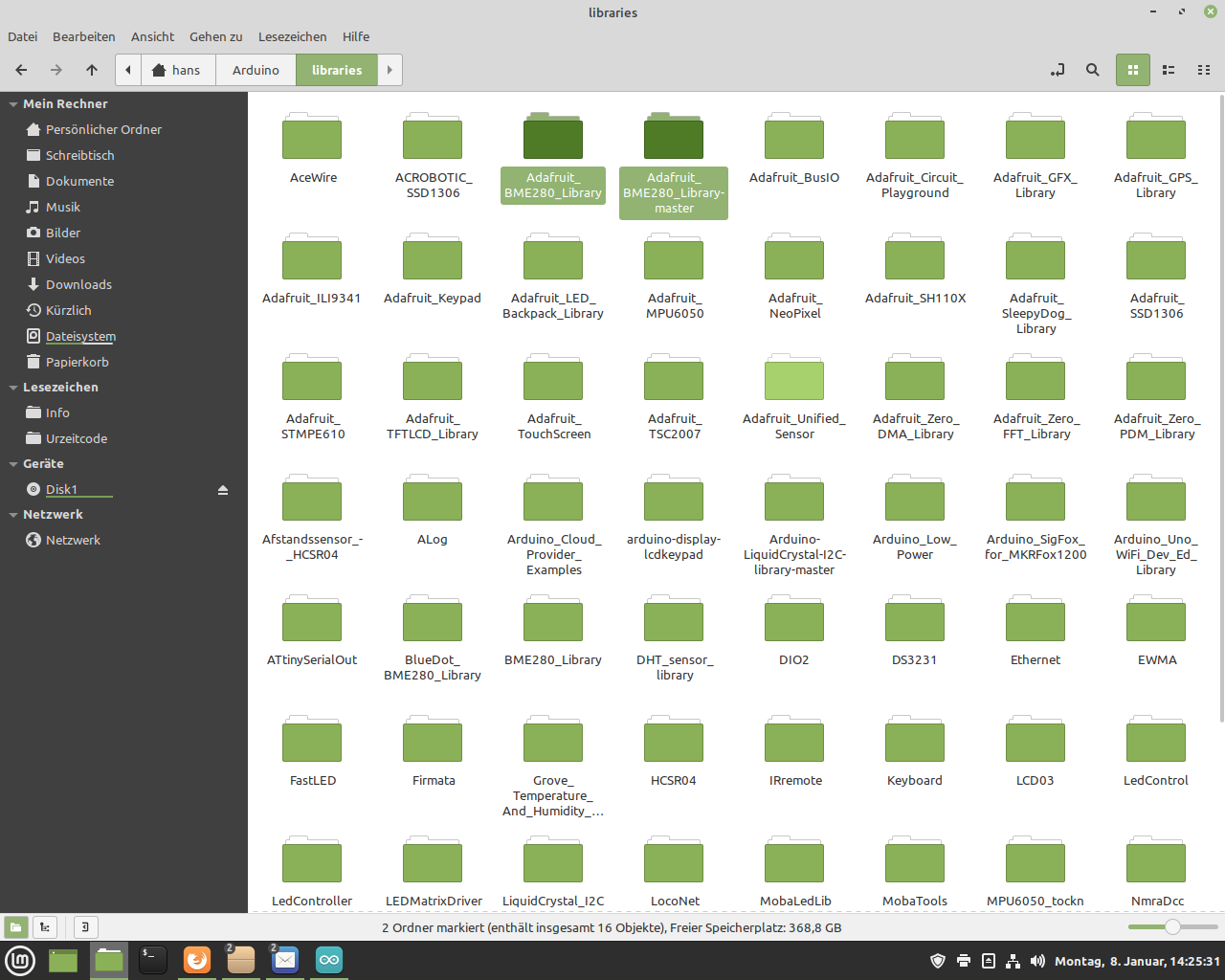Select the Adafruit_BME280_Library-master folder

674,164
